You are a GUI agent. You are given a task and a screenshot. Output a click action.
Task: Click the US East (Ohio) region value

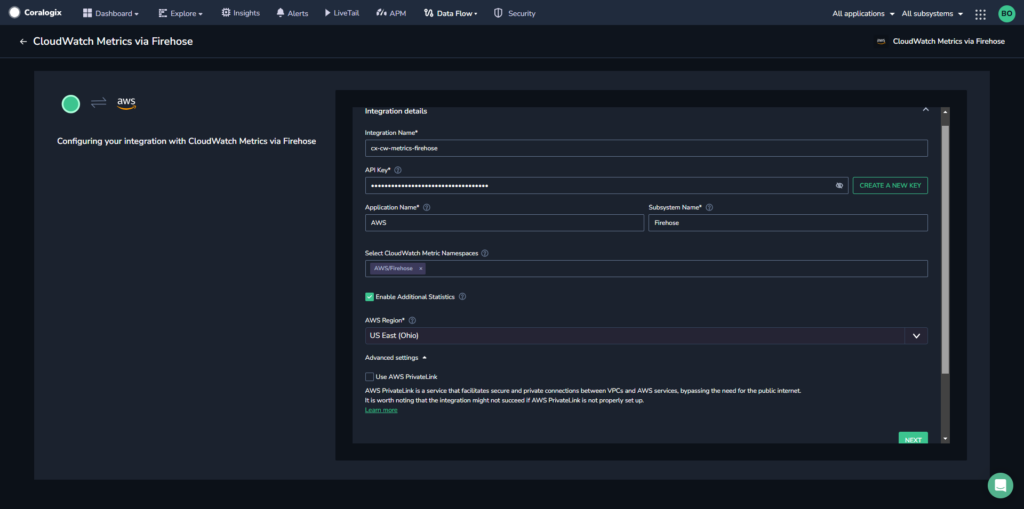(394, 336)
